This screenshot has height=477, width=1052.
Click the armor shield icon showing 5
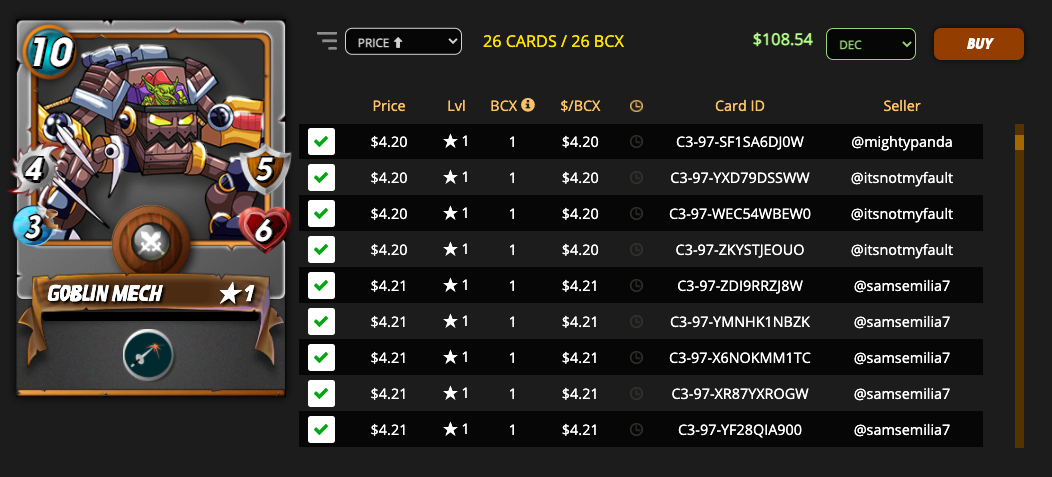(266, 170)
